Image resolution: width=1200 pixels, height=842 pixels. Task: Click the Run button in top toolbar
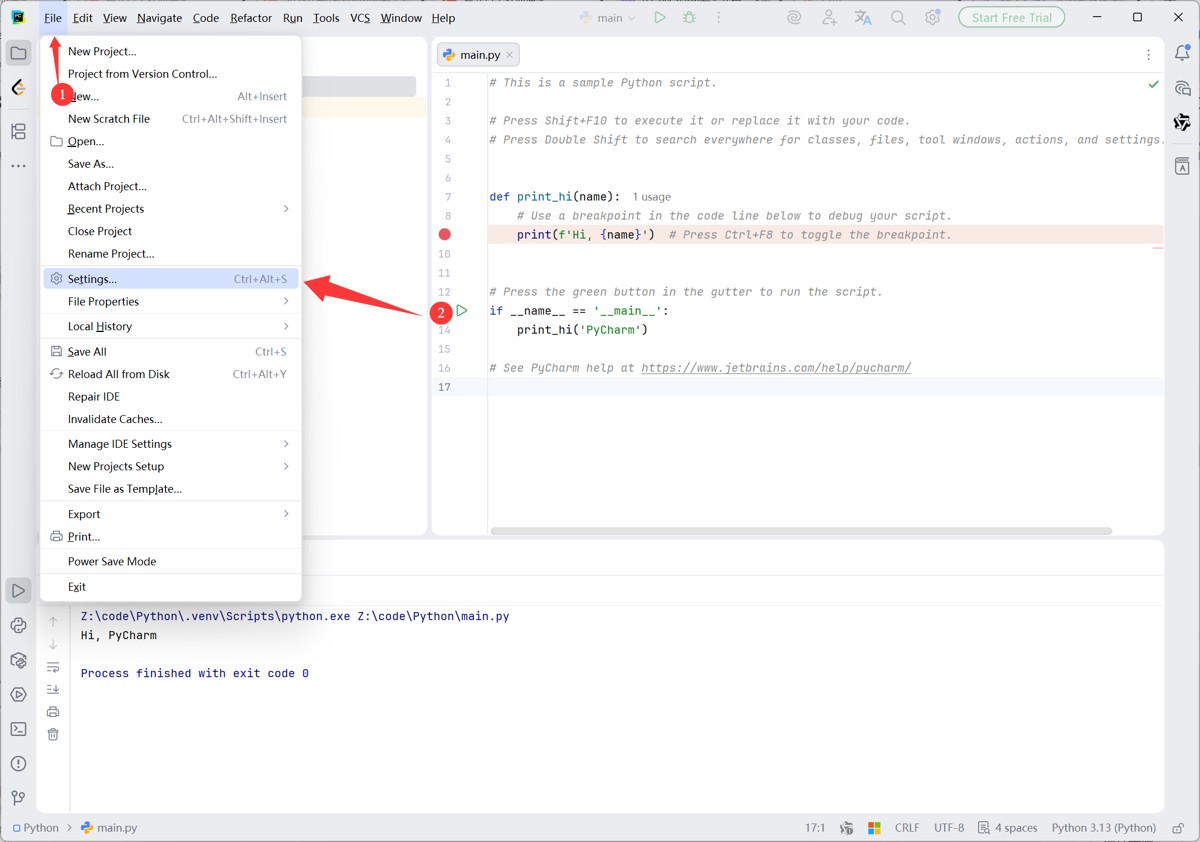659,18
